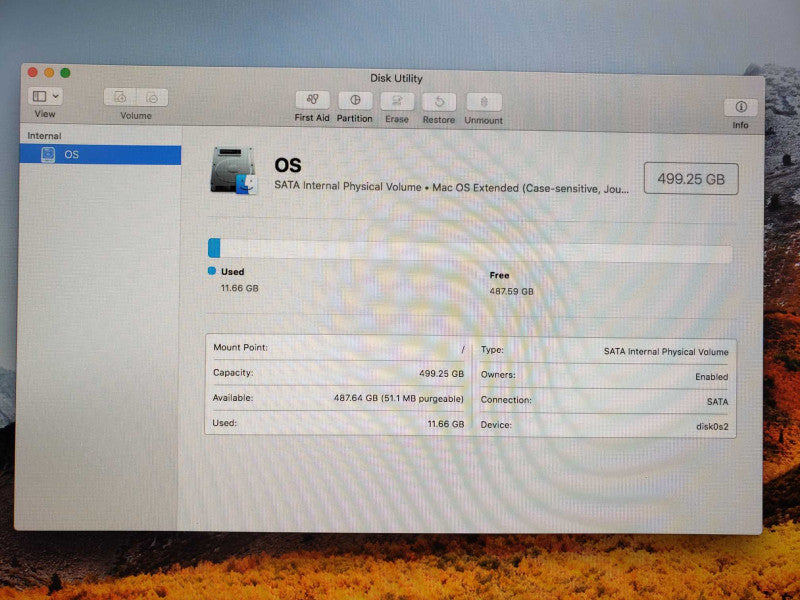
Task: Maximize the Disk Utility window
Action: pos(65,73)
